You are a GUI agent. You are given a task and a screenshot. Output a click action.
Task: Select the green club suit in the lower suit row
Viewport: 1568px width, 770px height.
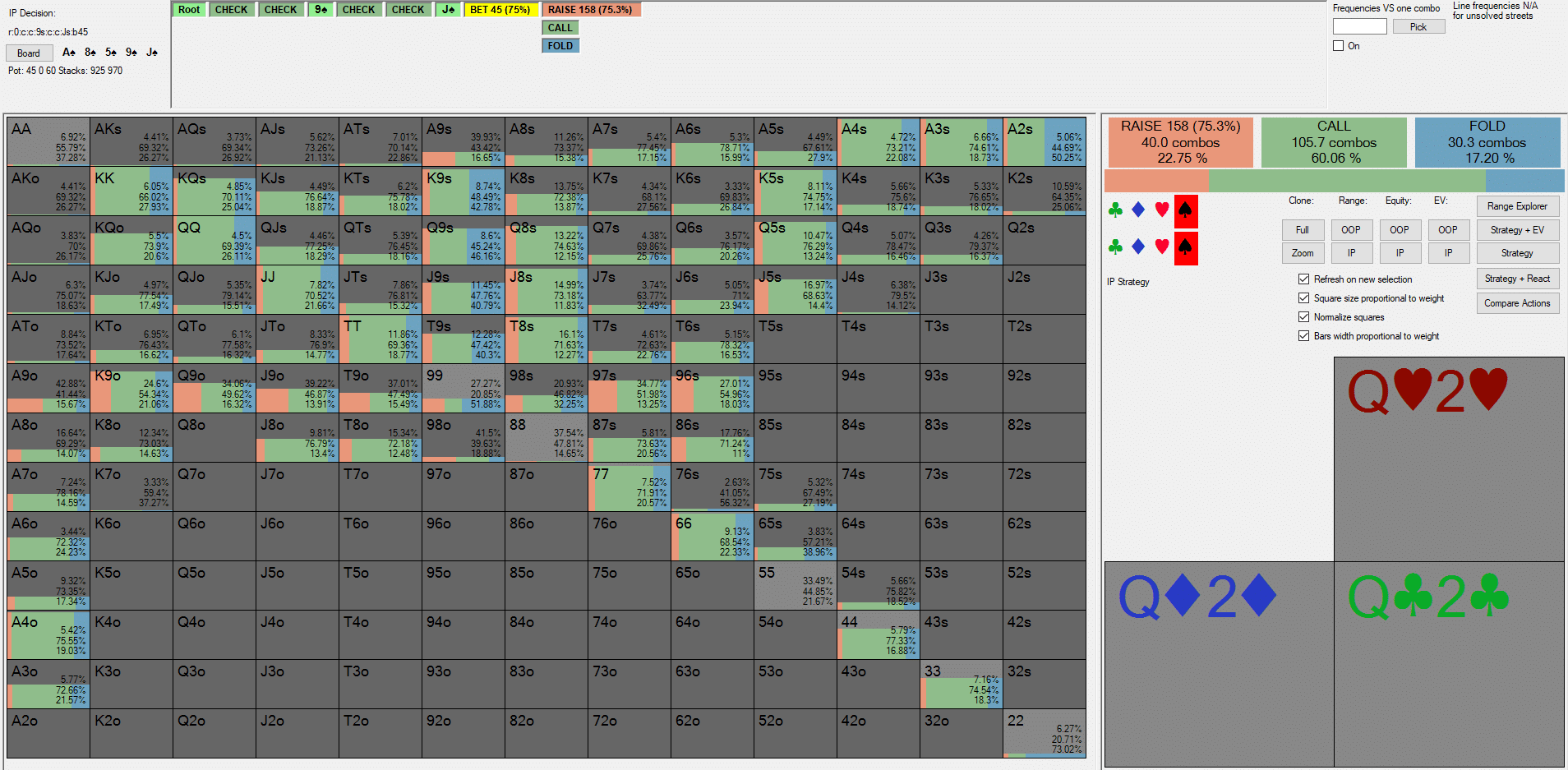pyautogui.click(x=1115, y=247)
